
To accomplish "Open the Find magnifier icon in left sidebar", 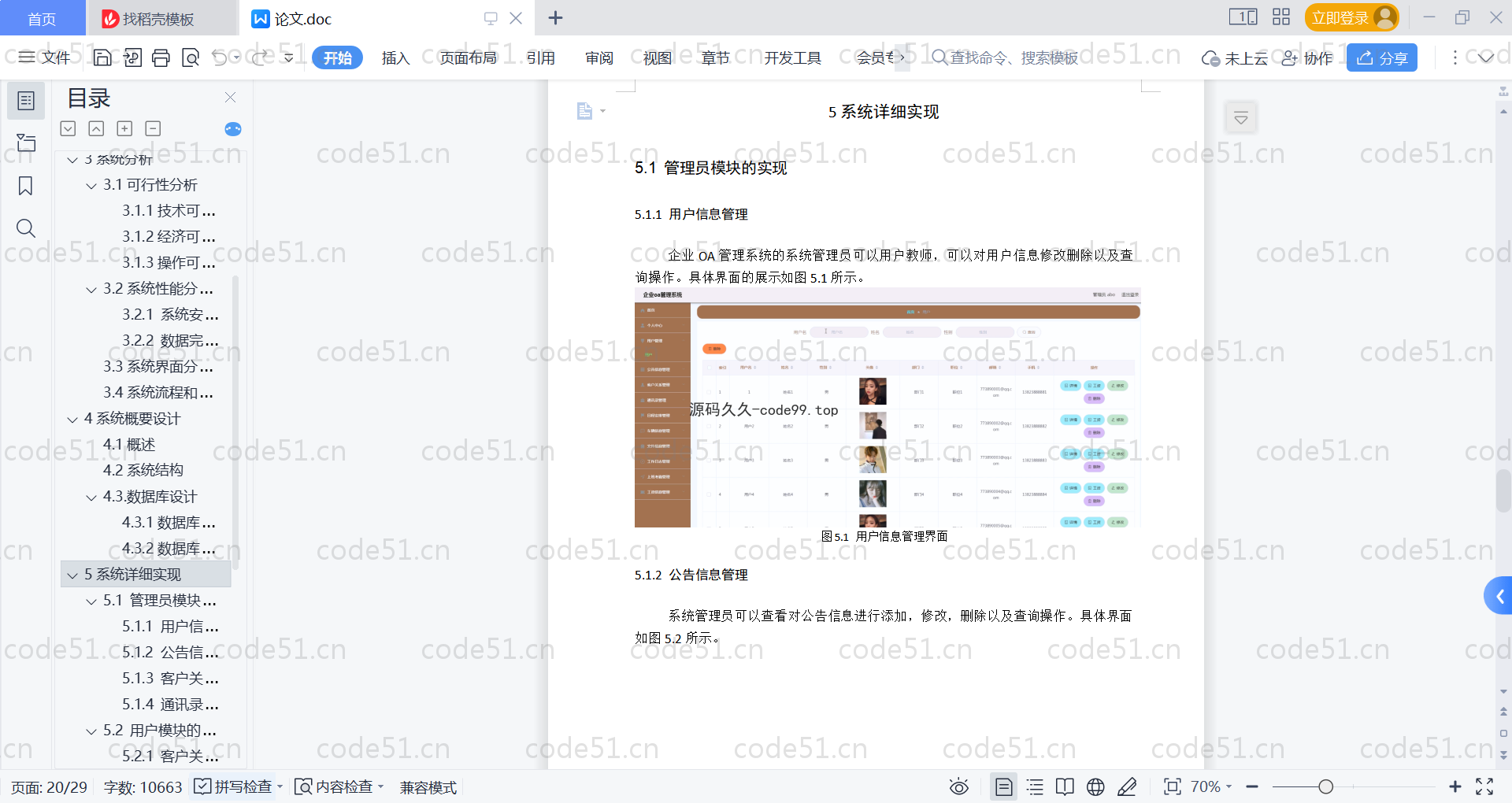I will click(x=26, y=228).
